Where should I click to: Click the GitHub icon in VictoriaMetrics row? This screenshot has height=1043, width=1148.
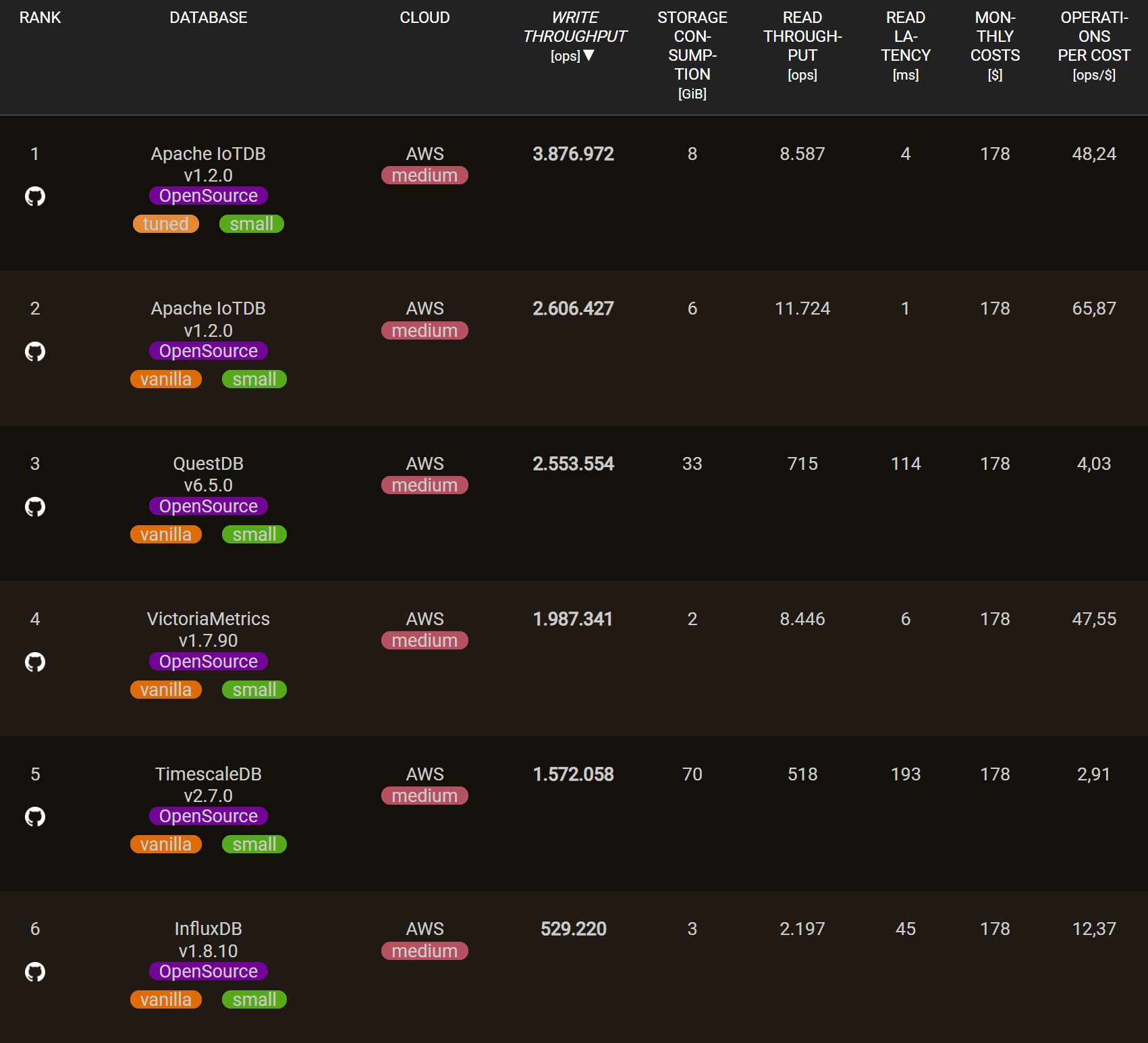tap(35, 662)
